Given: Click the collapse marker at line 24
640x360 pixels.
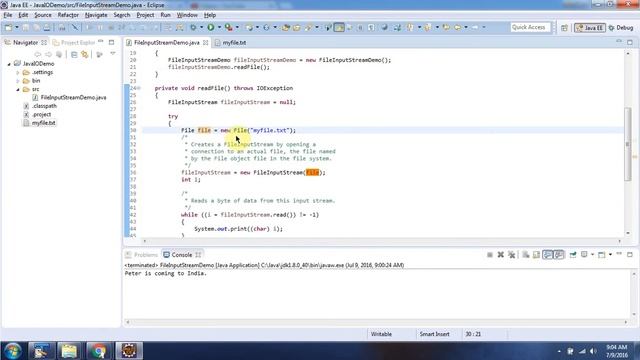Looking at the screenshot, I should click(139, 88).
